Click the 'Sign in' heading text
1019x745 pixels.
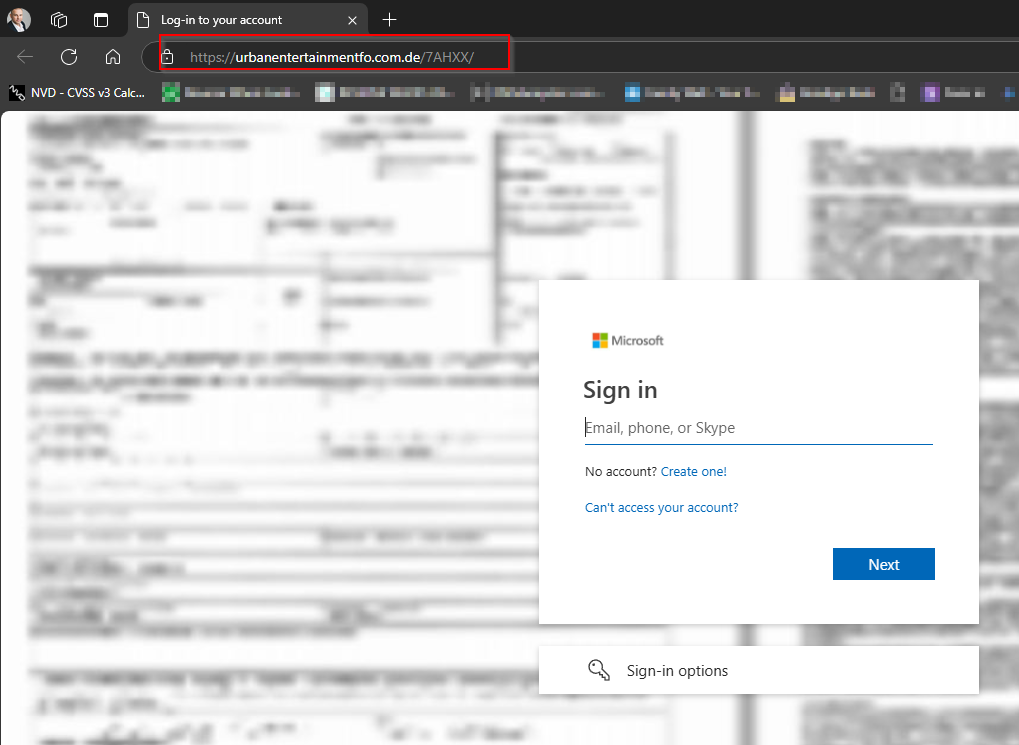(x=620, y=391)
